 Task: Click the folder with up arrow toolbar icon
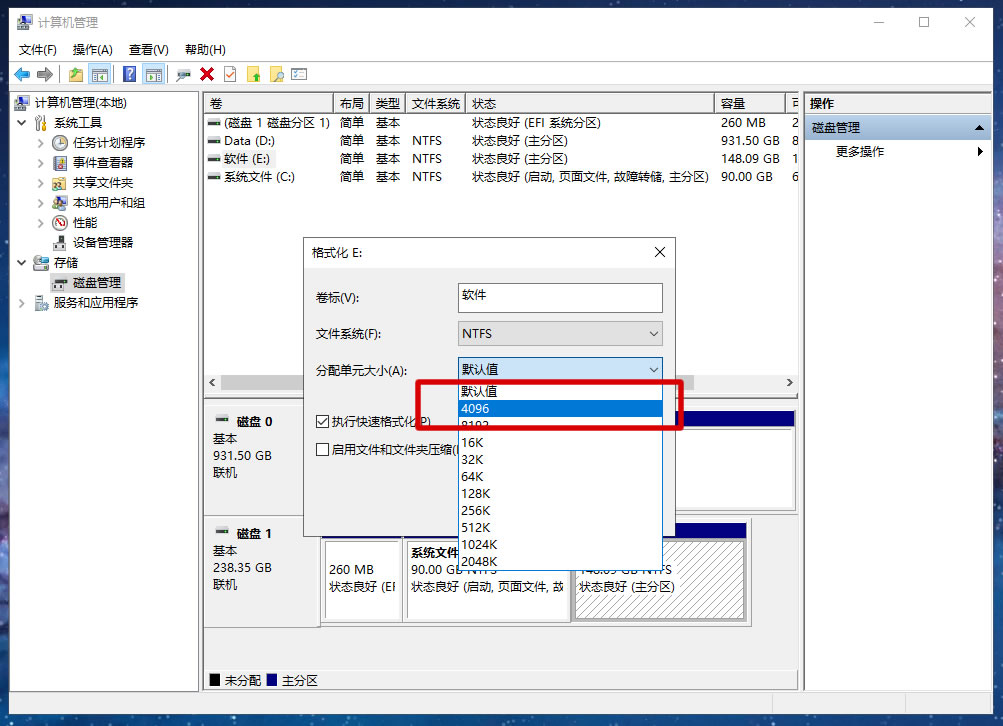pyautogui.click(x=254, y=73)
